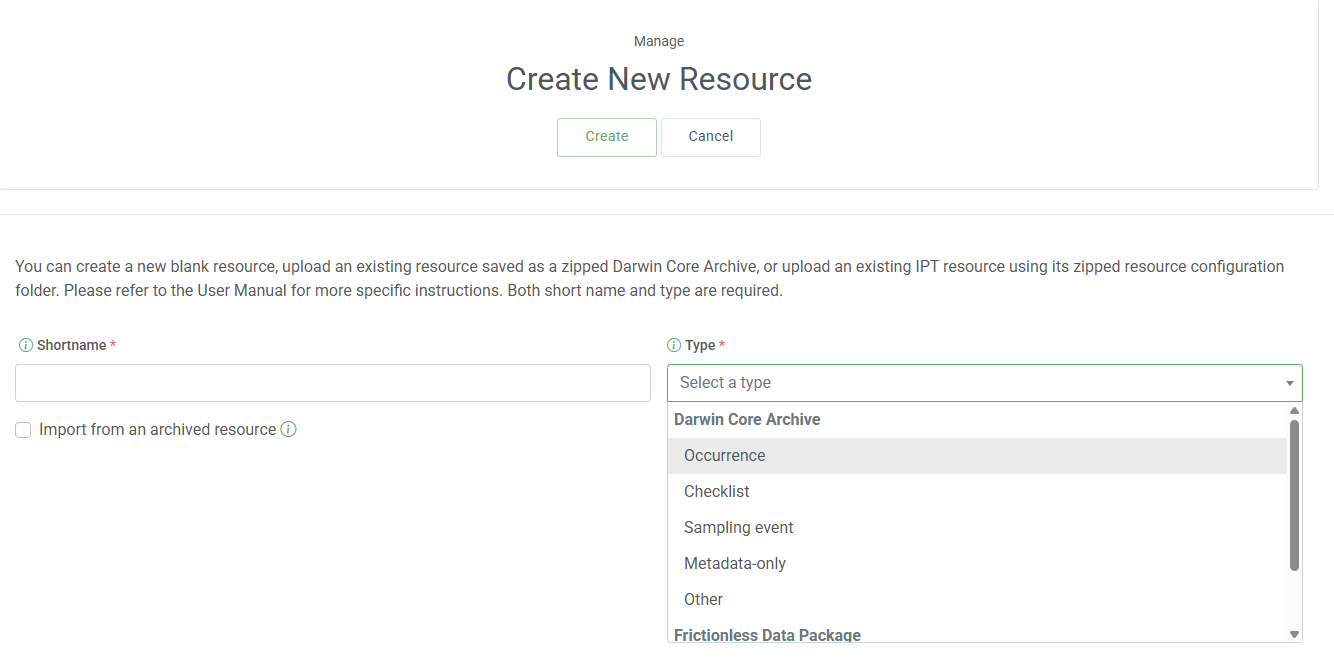Click the info icon beside Import option
The height and width of the screenshot is (664, 1334).
click(x=289, y=429)
